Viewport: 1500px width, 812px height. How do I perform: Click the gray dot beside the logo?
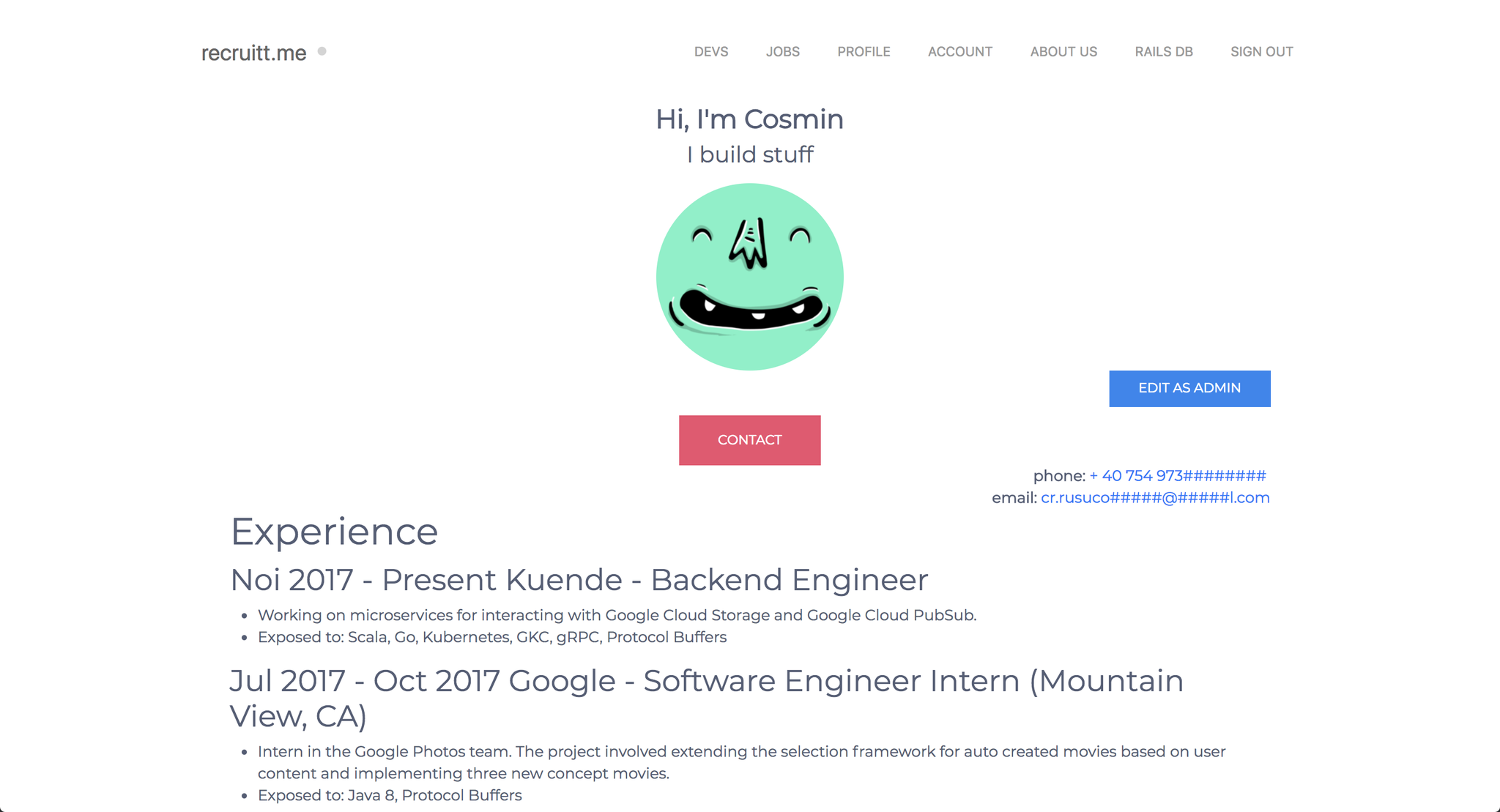click(322, 51)
